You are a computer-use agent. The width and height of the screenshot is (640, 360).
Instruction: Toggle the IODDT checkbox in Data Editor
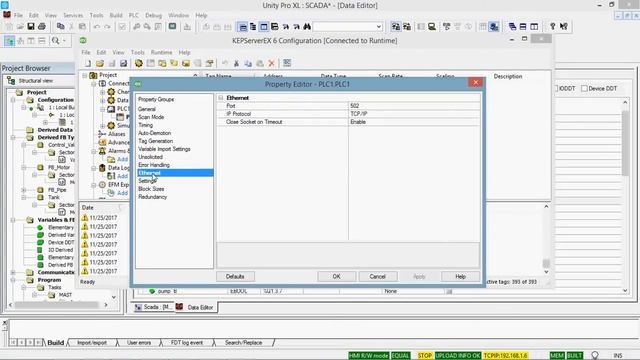pos(556,88)
